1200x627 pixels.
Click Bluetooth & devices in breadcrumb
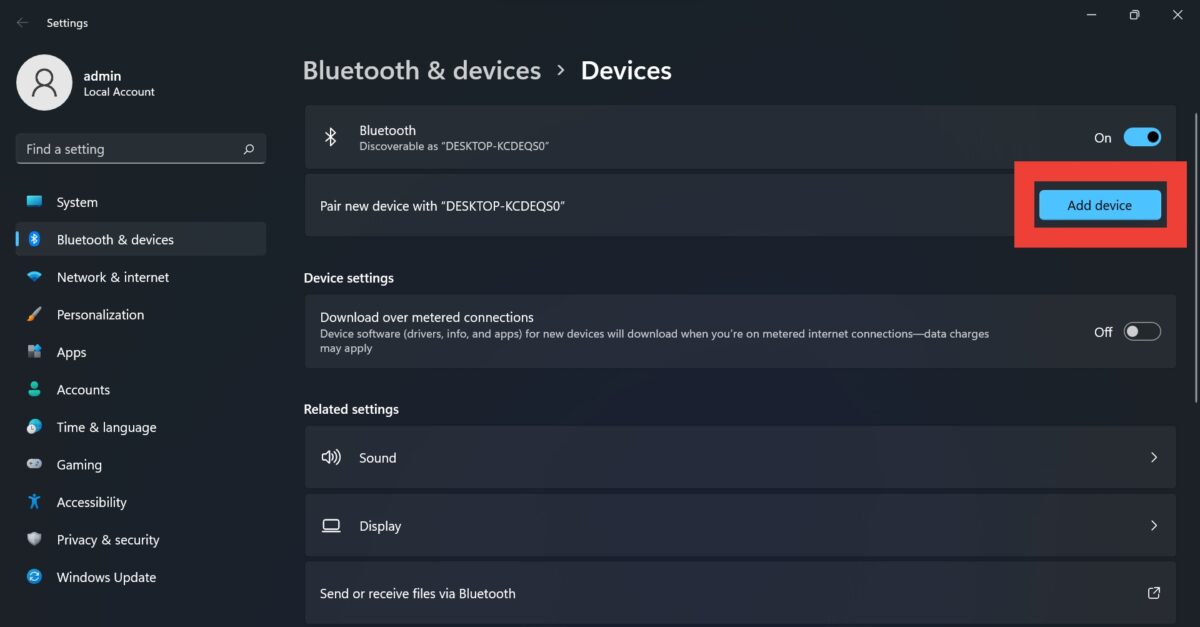coord(422,70)
